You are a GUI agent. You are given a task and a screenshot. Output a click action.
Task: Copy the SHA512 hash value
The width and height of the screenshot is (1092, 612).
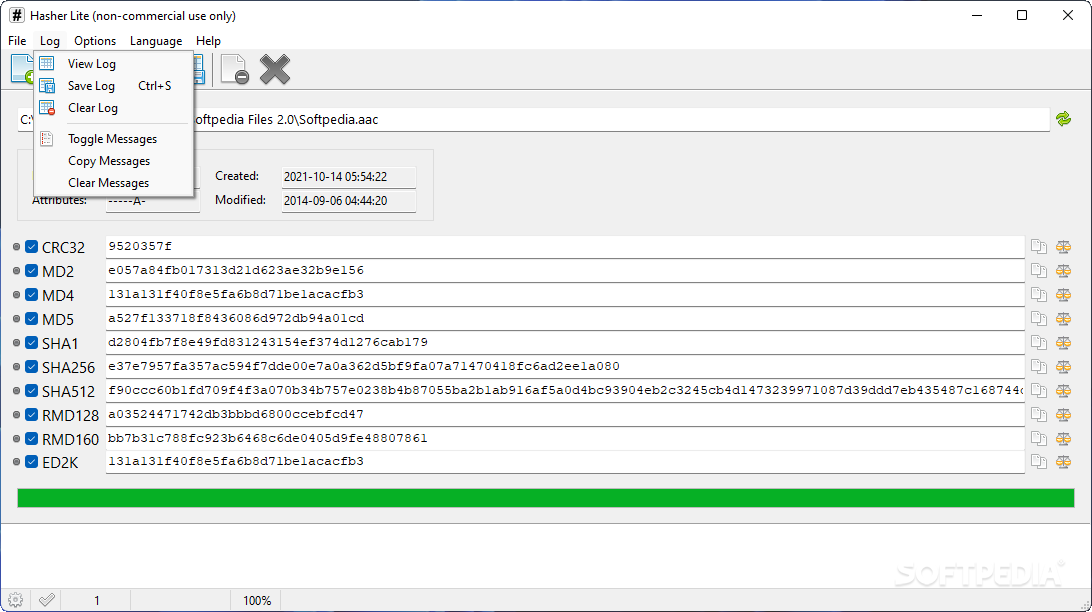[1039, 391]
